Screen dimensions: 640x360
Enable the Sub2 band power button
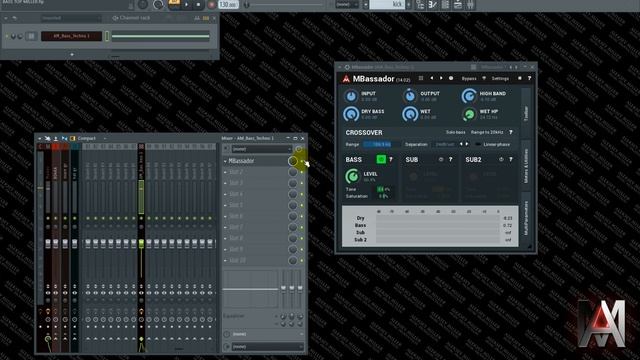click(501, 159)
